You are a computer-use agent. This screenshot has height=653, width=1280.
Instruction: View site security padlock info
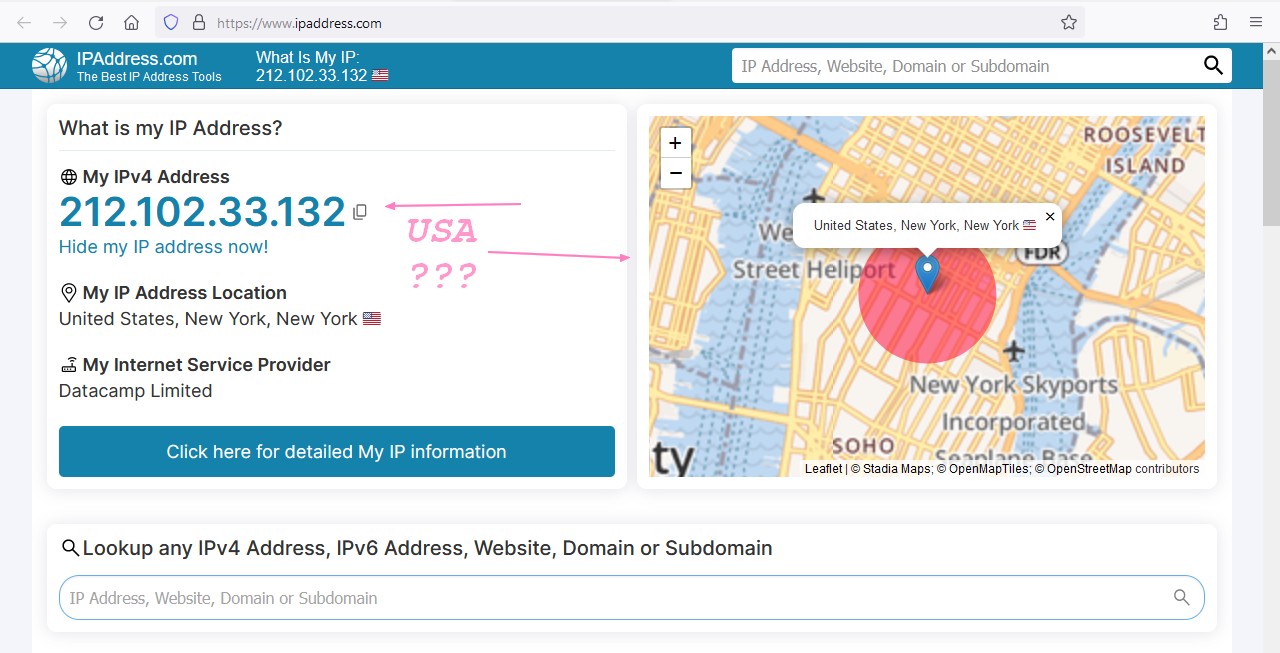(198, 22)
